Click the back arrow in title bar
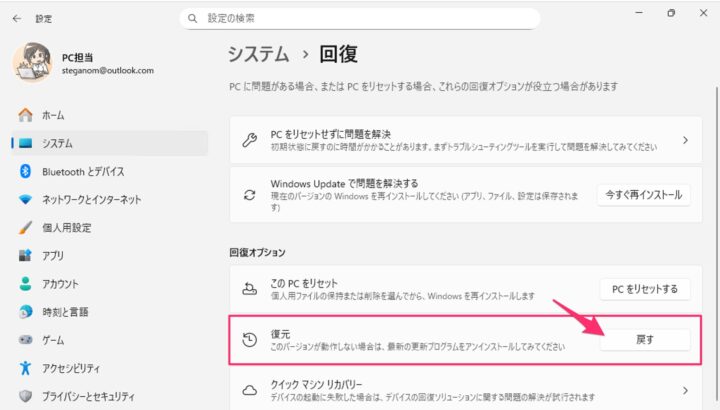Image resolution: width=720 pixels, height=410 pixels. 17,18
